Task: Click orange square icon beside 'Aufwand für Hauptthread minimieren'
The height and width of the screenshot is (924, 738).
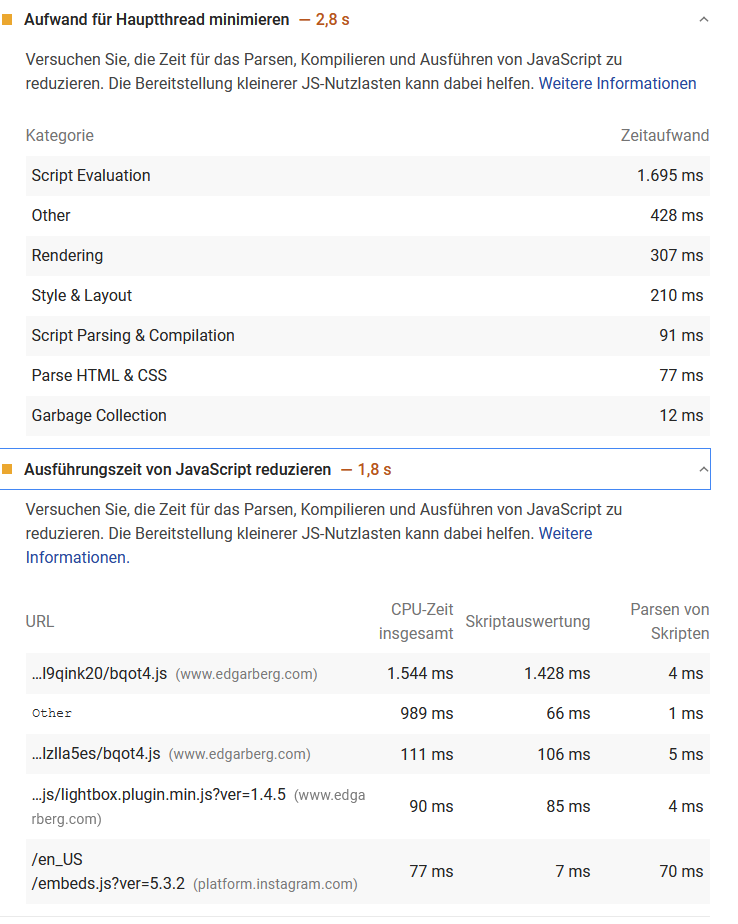Action: (7, 20)
